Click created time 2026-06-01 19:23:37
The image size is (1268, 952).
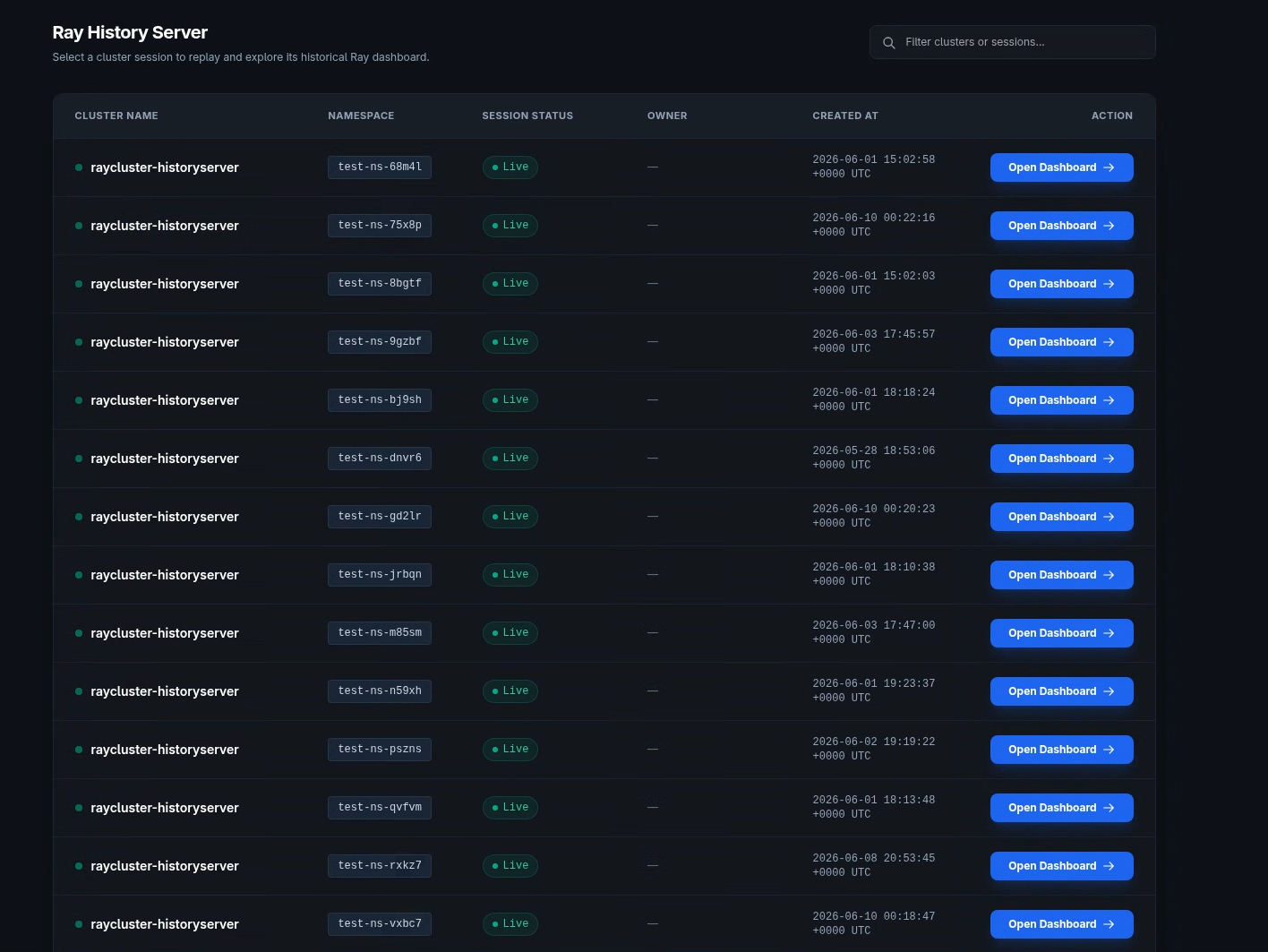pos(873,690)
